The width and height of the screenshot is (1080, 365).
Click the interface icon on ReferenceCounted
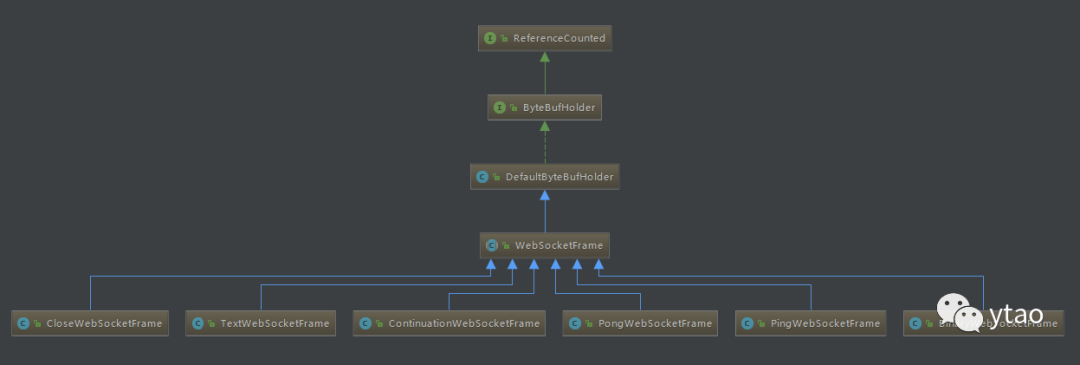coord(490,39)
